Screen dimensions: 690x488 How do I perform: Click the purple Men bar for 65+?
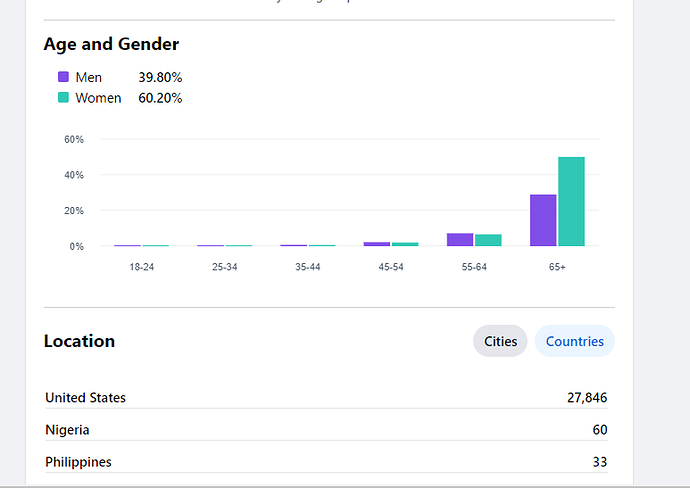click(543, 220)
